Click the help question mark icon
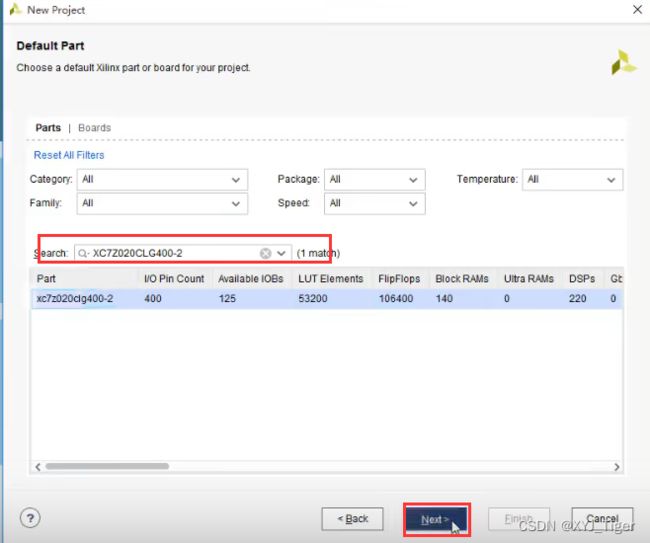The image size is (650, 543). (x=30, y=518)
